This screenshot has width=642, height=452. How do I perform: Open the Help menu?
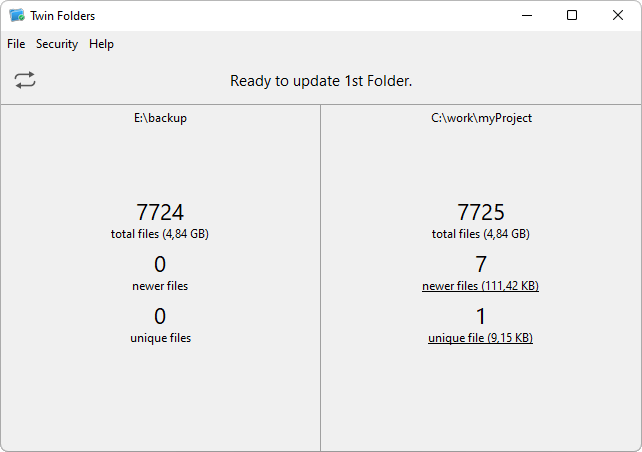pos(101,44)
